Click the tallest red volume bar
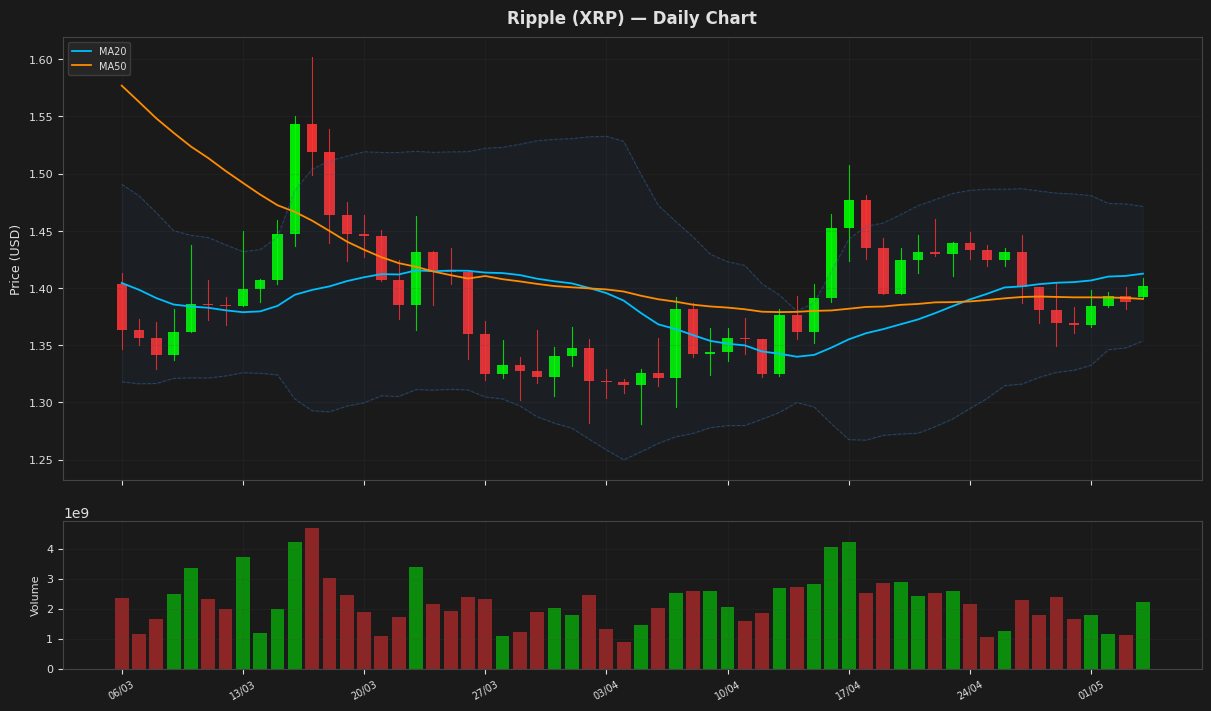Screen dimensions: 1211x711 click(x=312, y=599)
